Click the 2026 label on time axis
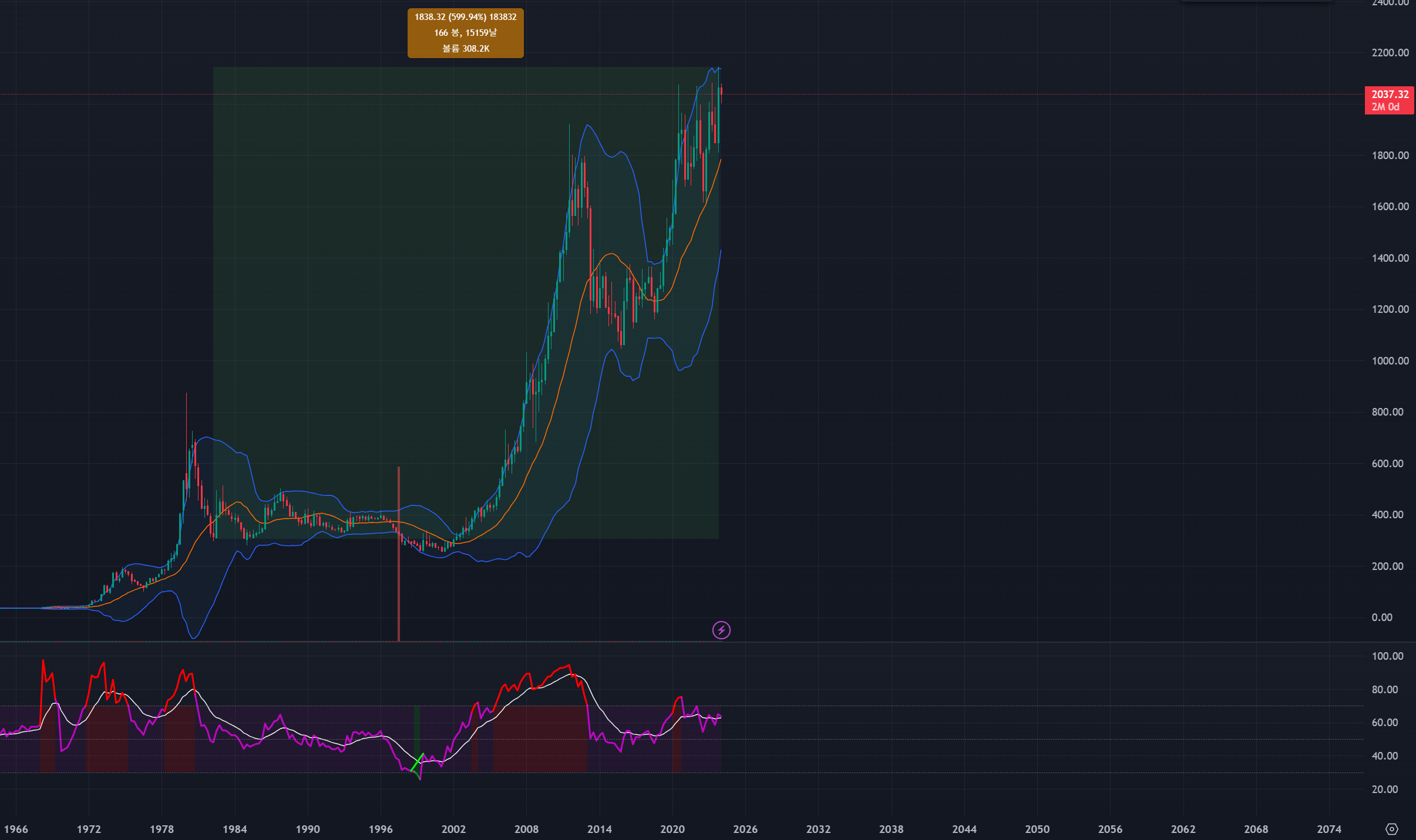Screen dimensions: 1416x840 tap(745, 829)
